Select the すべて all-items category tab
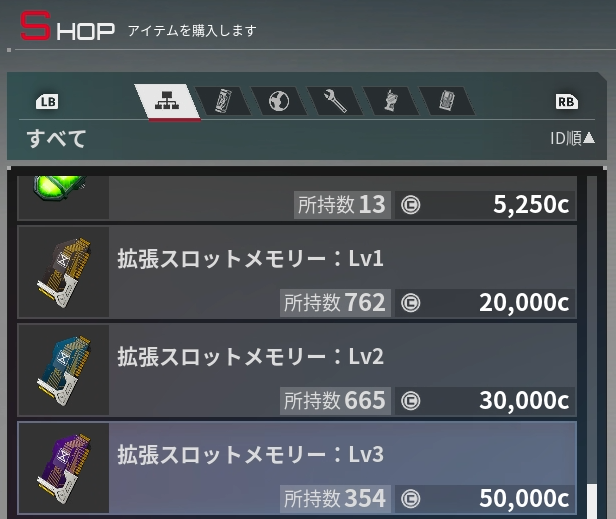The image size is (616, 519). pos(167,101)
